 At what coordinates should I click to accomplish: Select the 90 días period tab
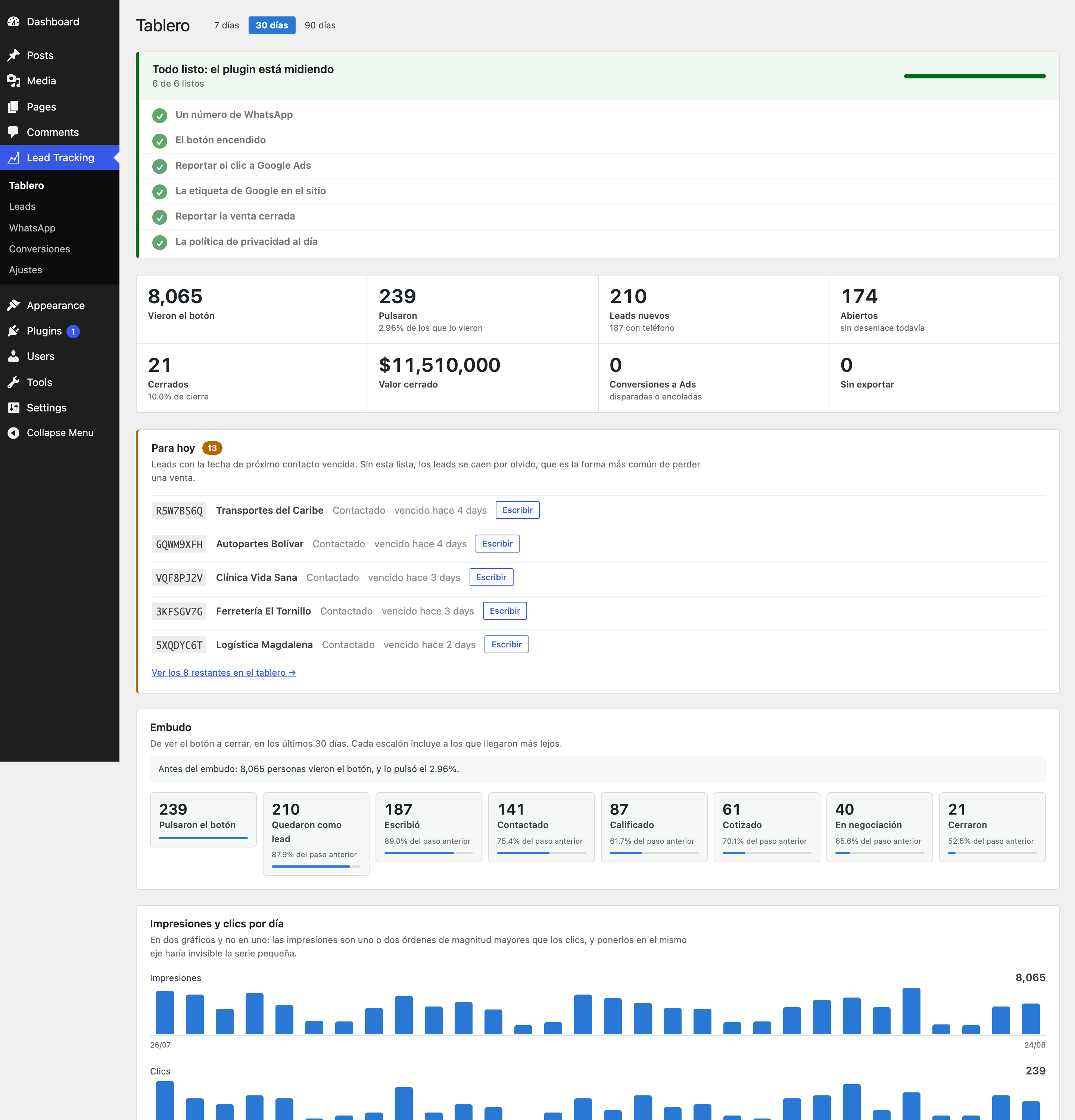coord(320,25)
